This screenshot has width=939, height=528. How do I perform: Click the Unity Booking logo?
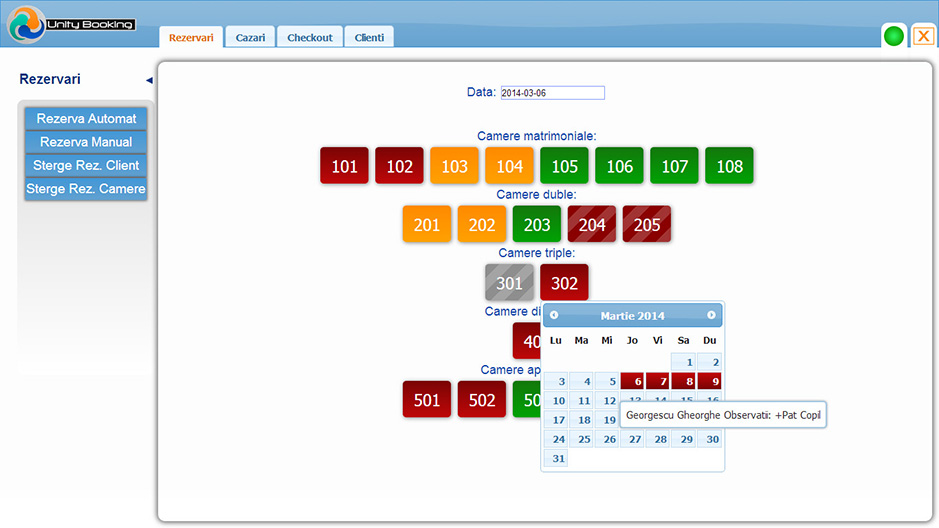70,24
